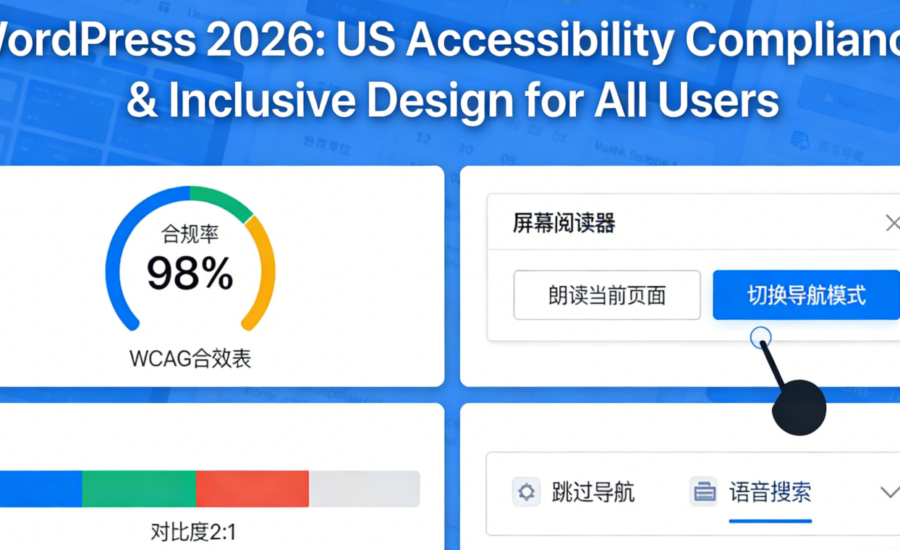Switch to the 跳过导航 tab

tap(592, 492)
